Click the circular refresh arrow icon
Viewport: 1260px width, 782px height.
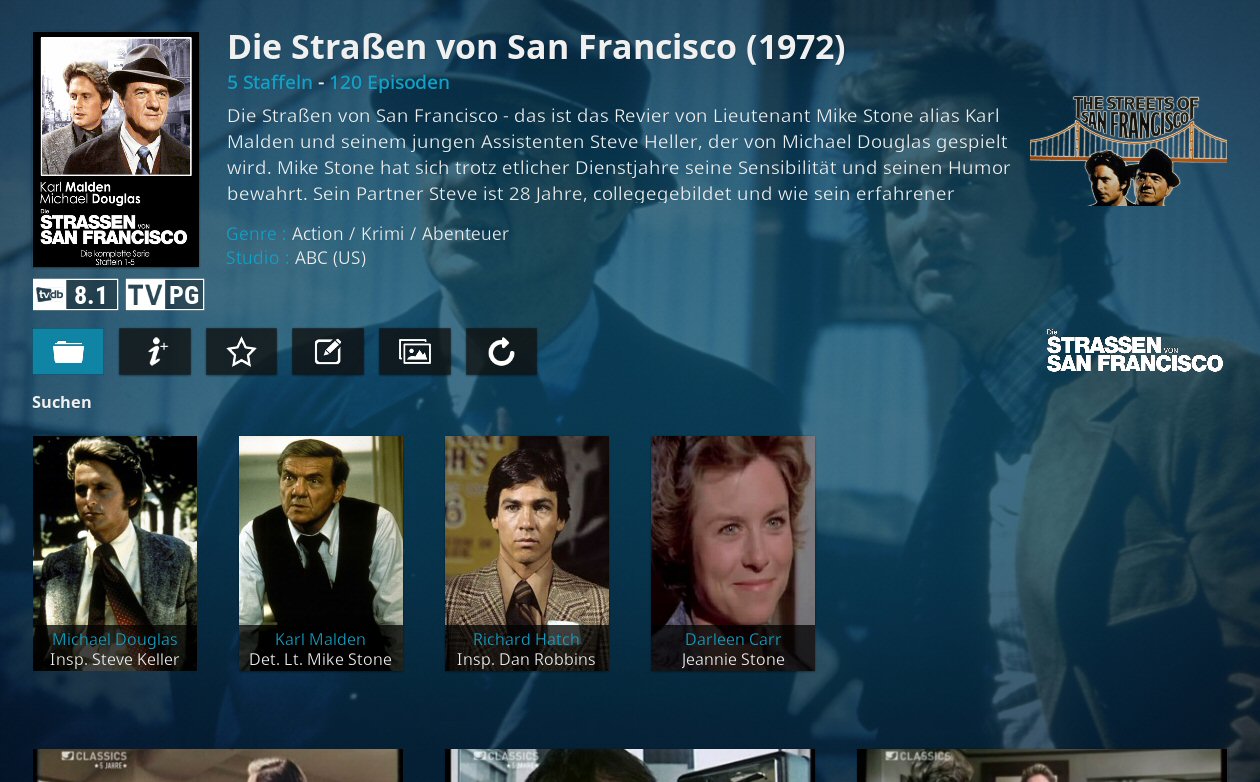501,352
